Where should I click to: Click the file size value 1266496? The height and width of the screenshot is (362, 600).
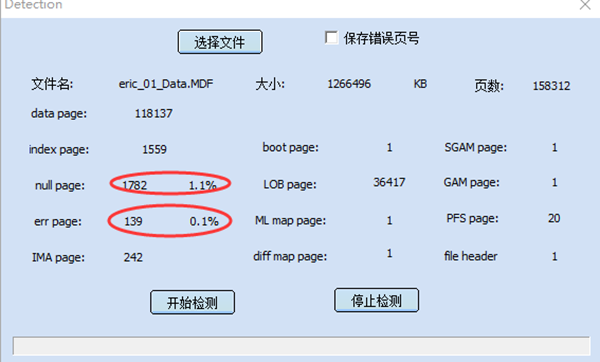pyautogui.click(x=349, y=84)
